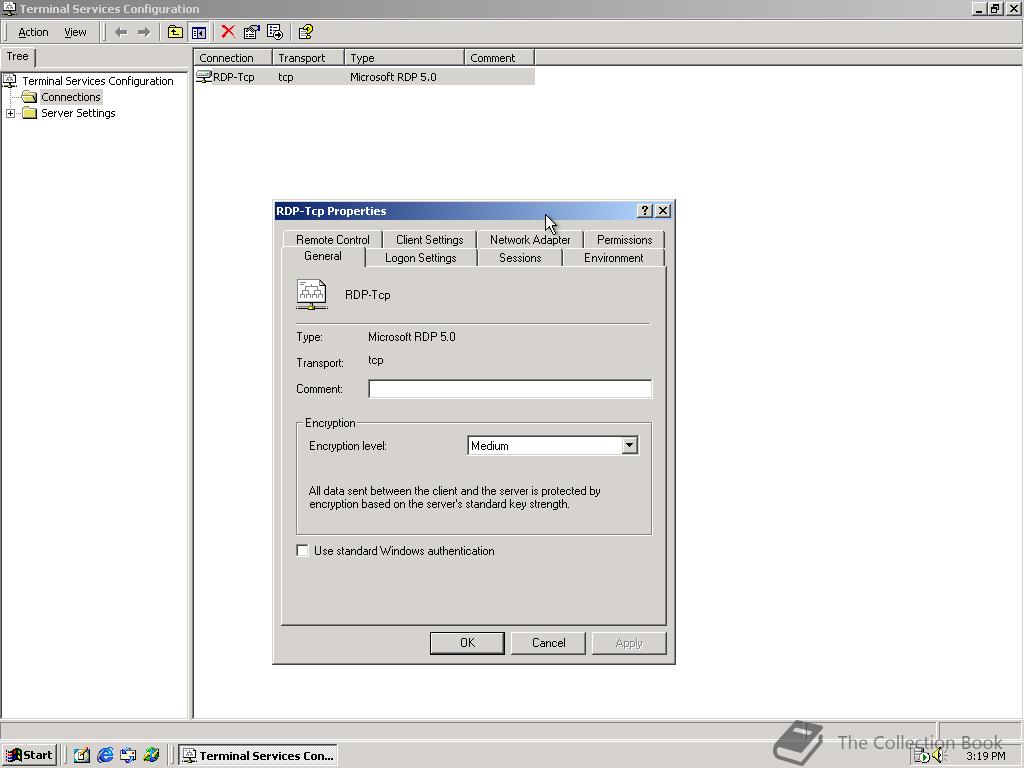Select Terminal Services Configuration root icon

pos(10,81)
